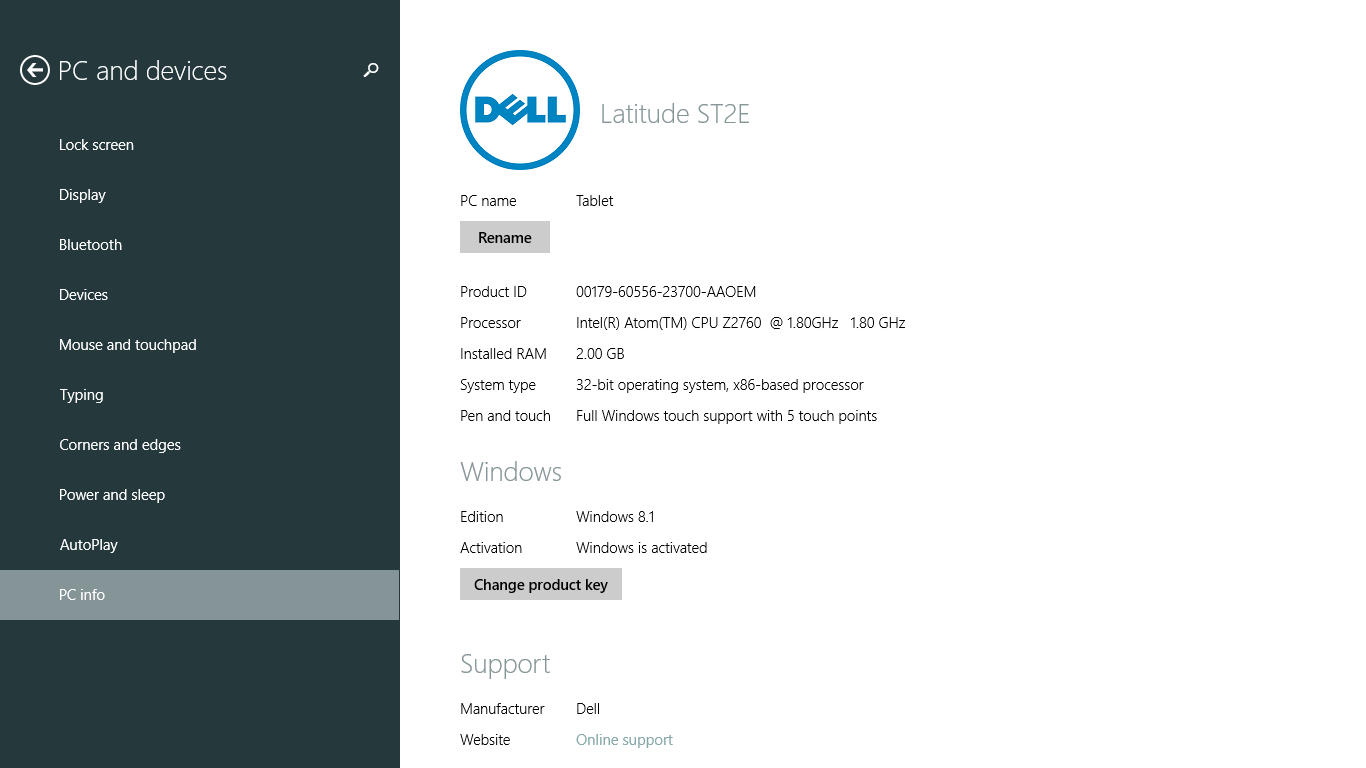Click the Dell logo
This screenshot has width=1366, height=768.
(x=519, y=110)
